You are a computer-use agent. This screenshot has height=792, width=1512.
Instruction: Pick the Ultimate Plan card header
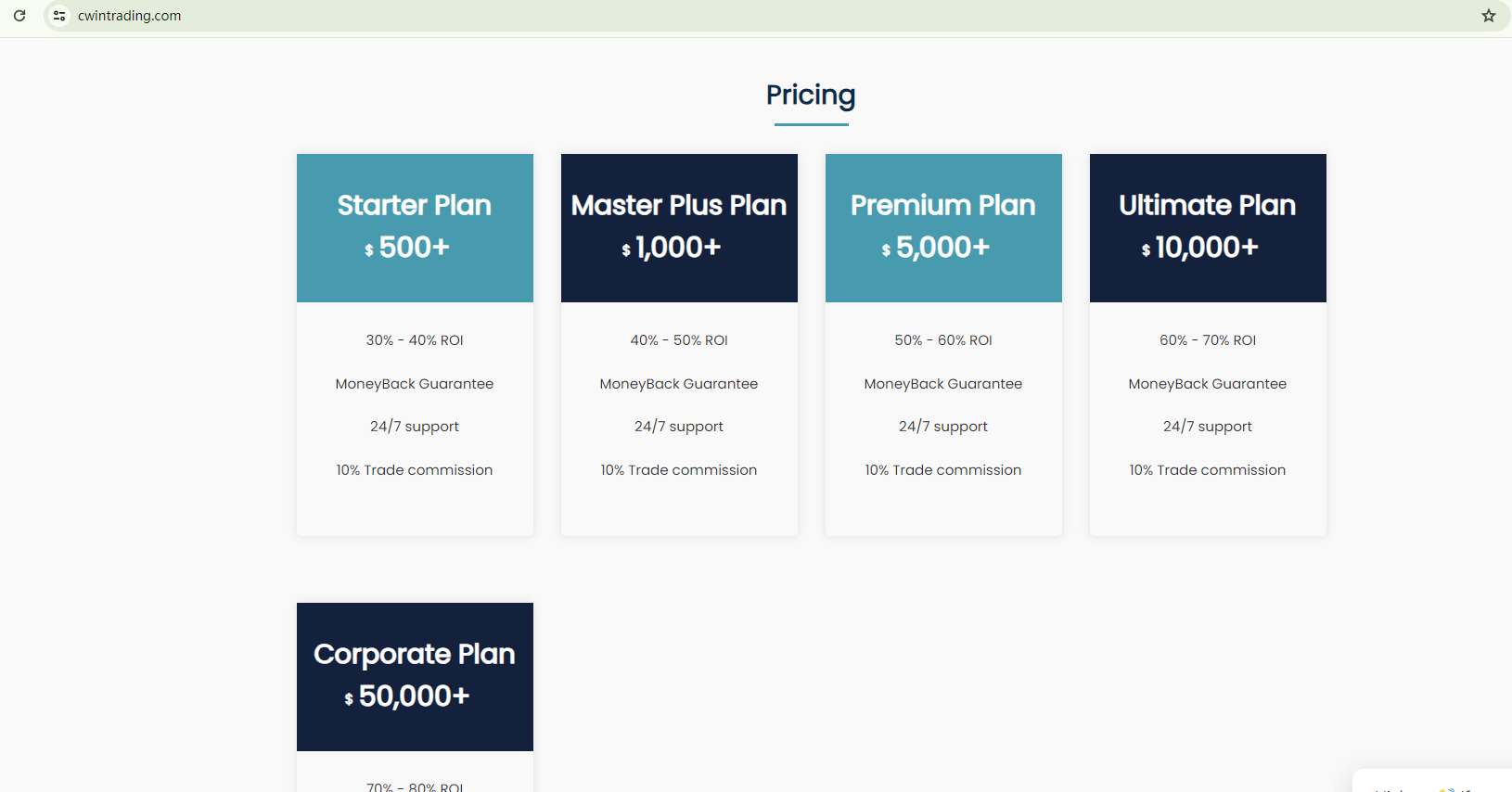pos(1208,206)
